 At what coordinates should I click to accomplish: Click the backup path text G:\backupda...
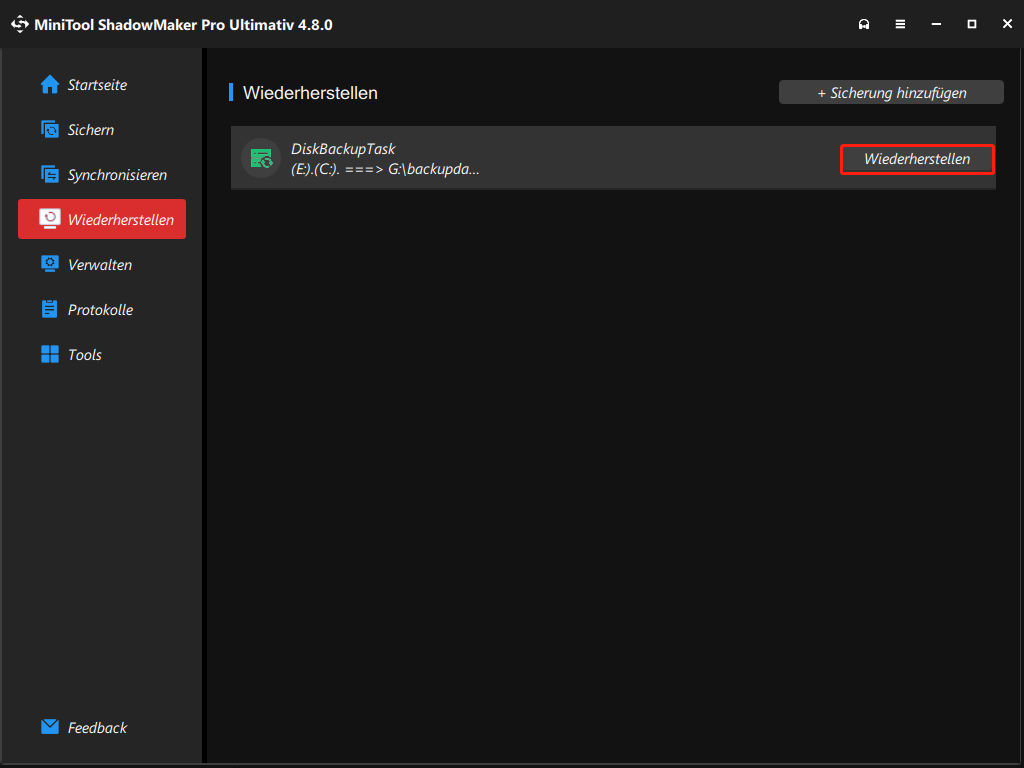pyautogui.click(x=434, y=169)
